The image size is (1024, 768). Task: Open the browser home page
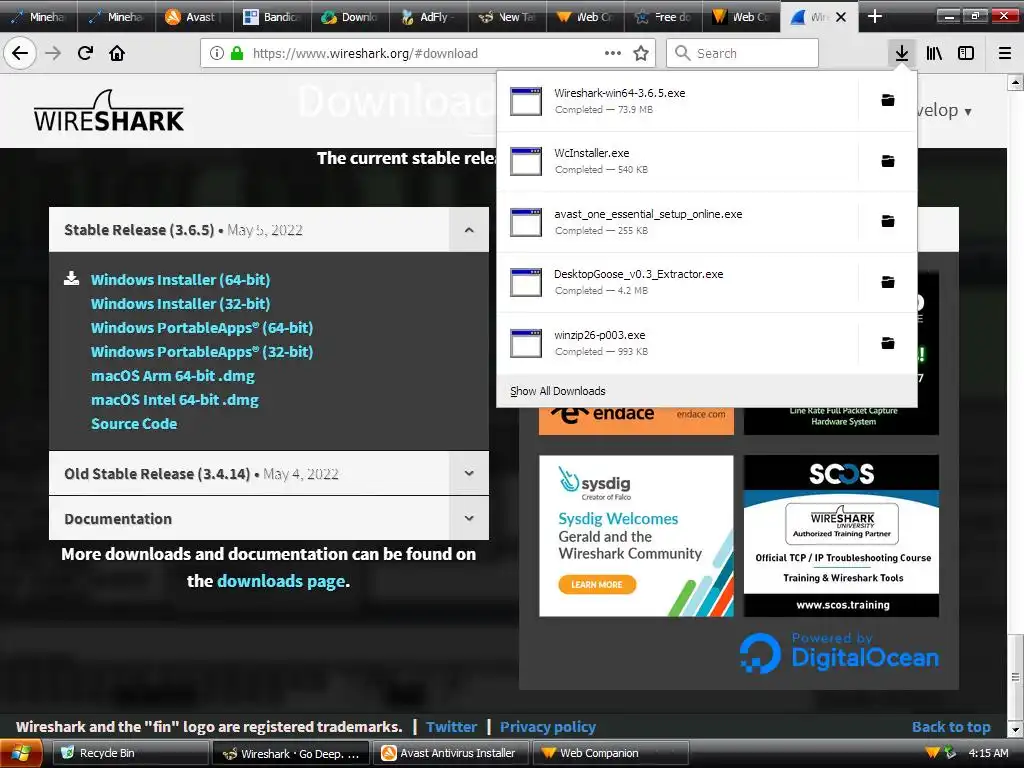coord(117,53)
